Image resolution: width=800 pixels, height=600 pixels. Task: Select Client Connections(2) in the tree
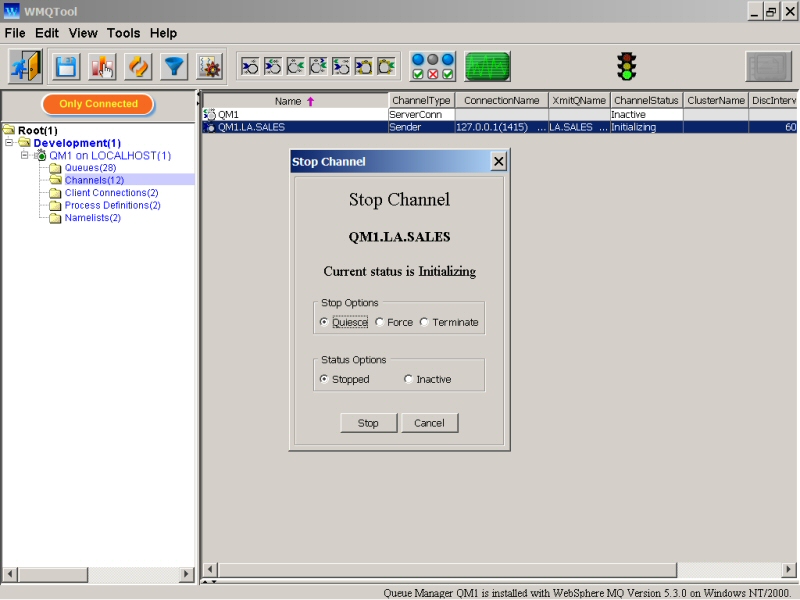[x=111, y=193]
